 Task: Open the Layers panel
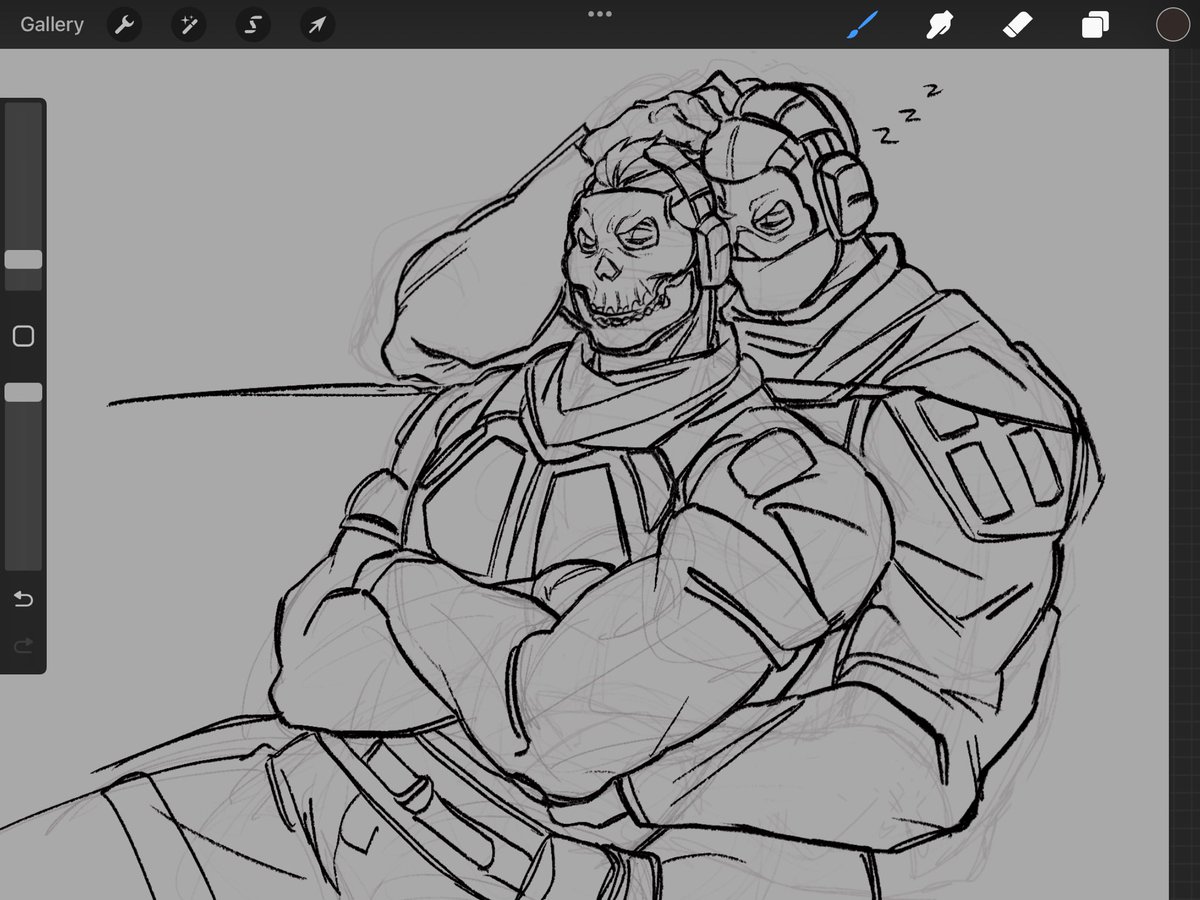pyautogui.click(x=1095, y=25)
